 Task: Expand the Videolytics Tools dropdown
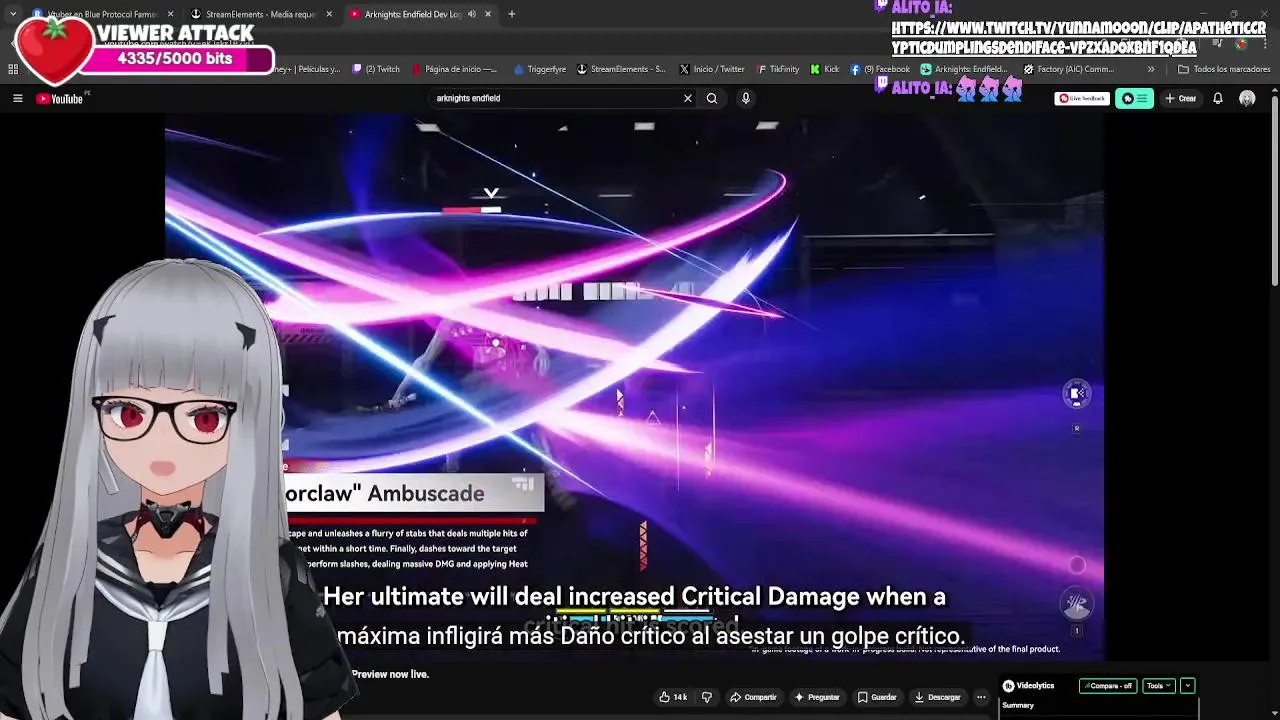tap(1159, 686)
